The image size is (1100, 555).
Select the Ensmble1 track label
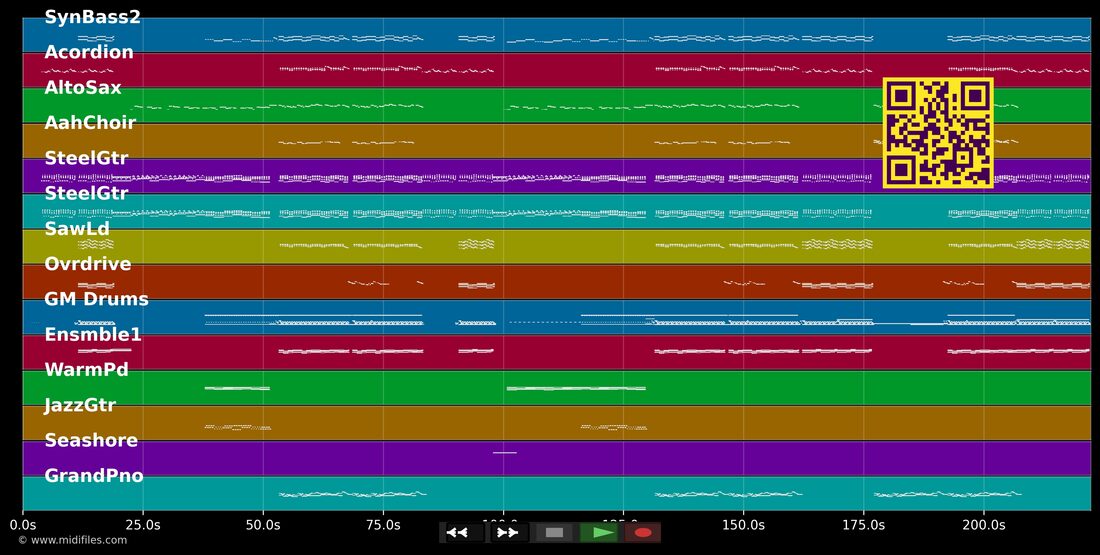tap(93, 335)
